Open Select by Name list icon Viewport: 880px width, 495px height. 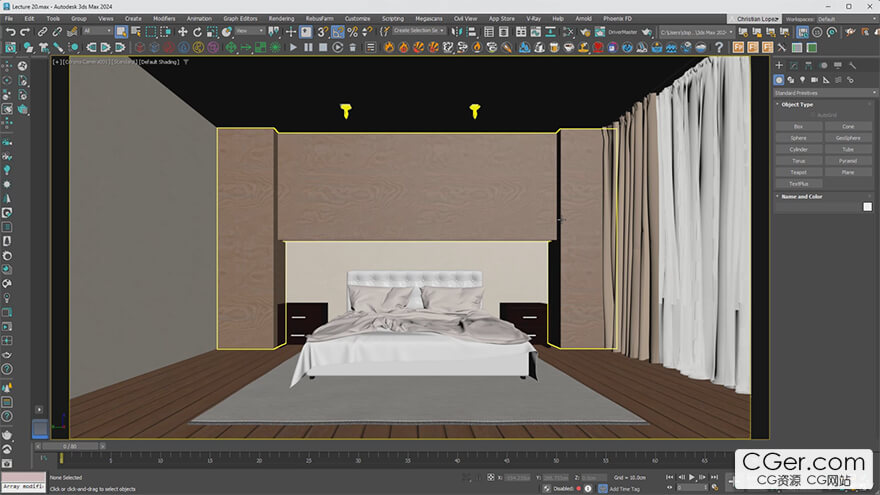[x=136, y=32]
